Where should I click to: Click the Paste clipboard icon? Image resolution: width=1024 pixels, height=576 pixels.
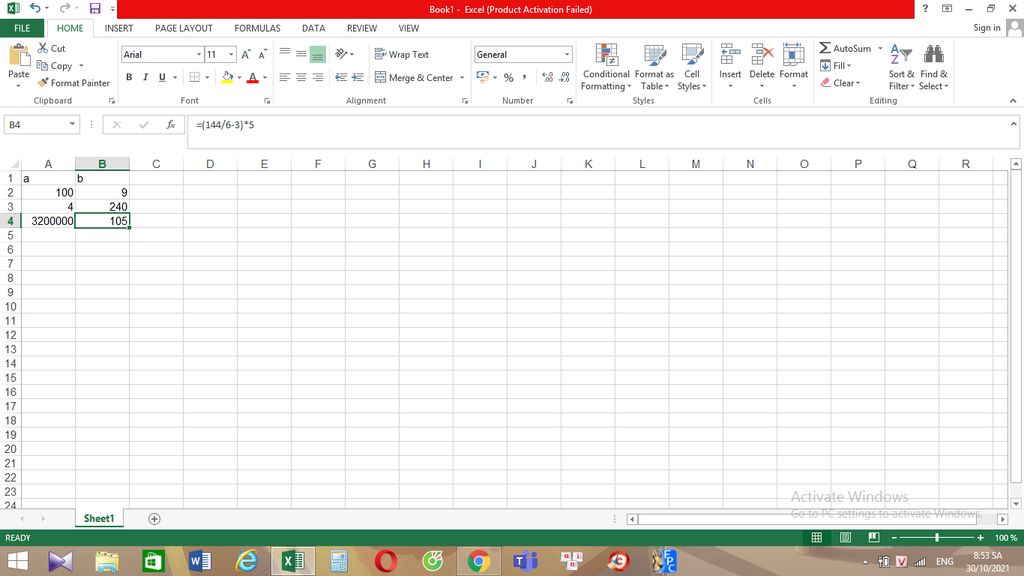pyautogui.click(x=19, y=56)
